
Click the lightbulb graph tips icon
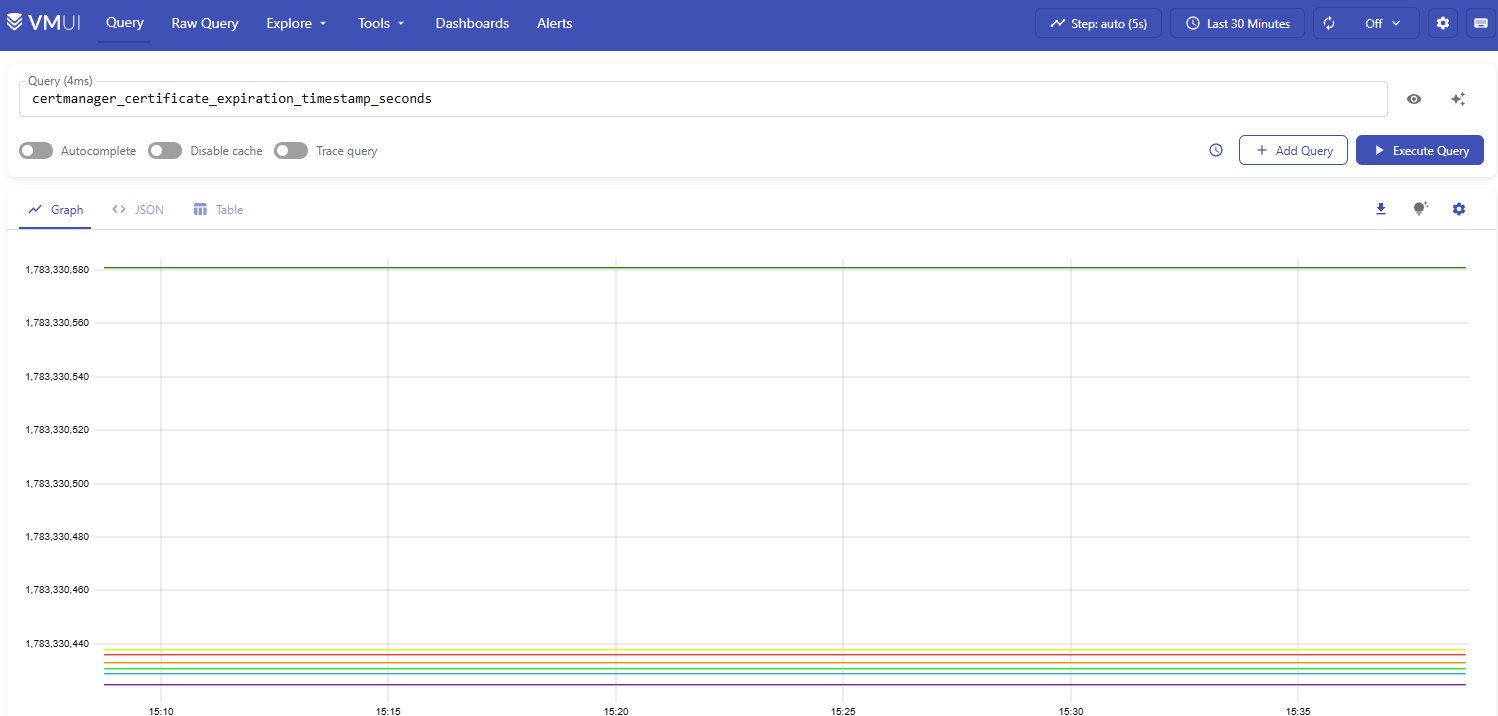click(1420, 209)
